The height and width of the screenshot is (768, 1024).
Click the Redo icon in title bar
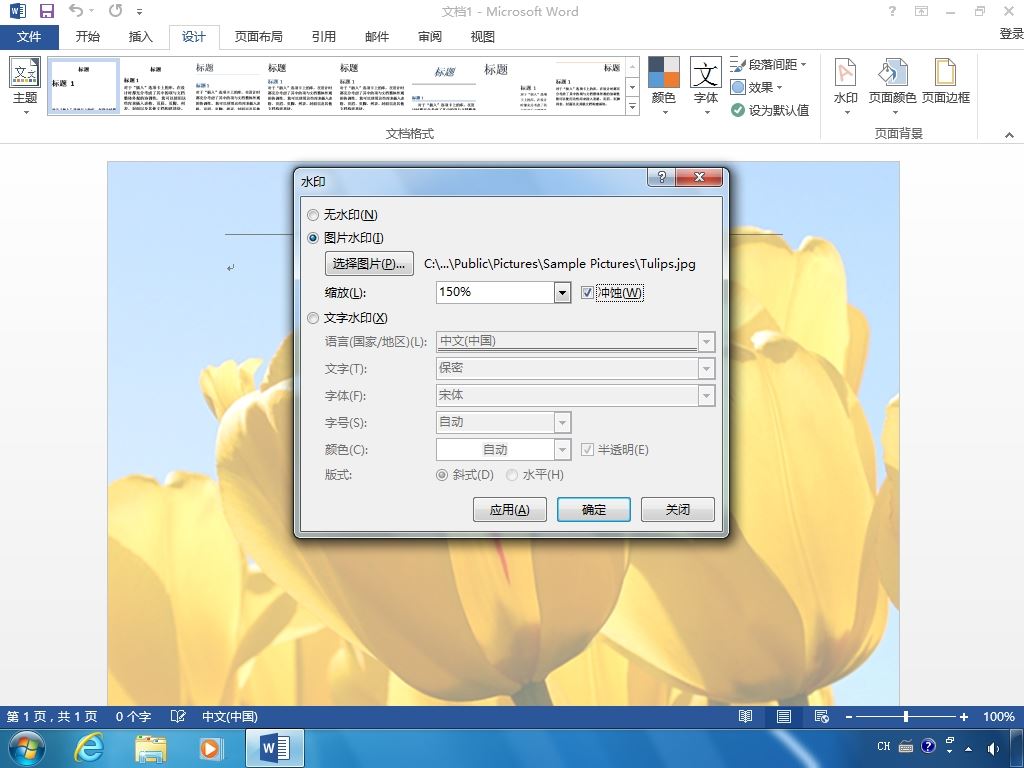[116, 10]
